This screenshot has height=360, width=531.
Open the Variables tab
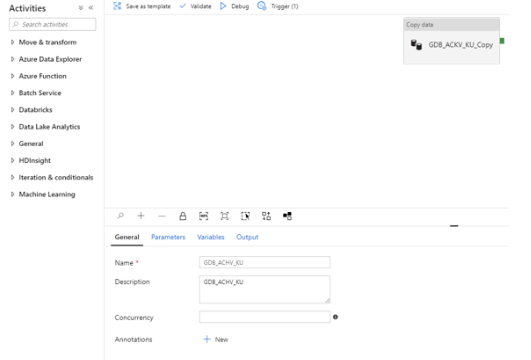tap(211, 237)
